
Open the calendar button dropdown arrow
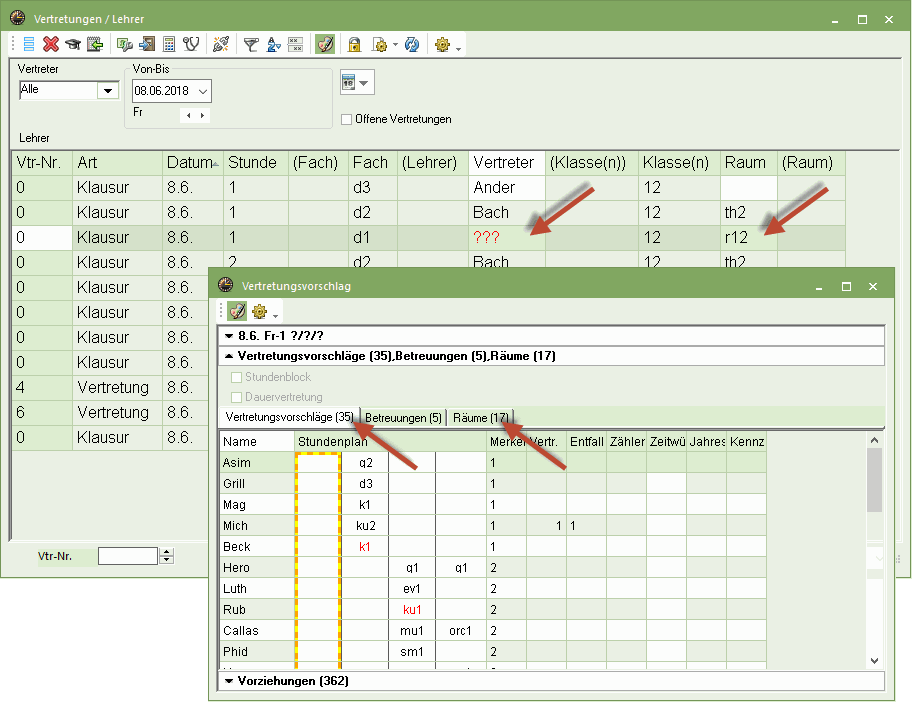(x=364, y=83)
